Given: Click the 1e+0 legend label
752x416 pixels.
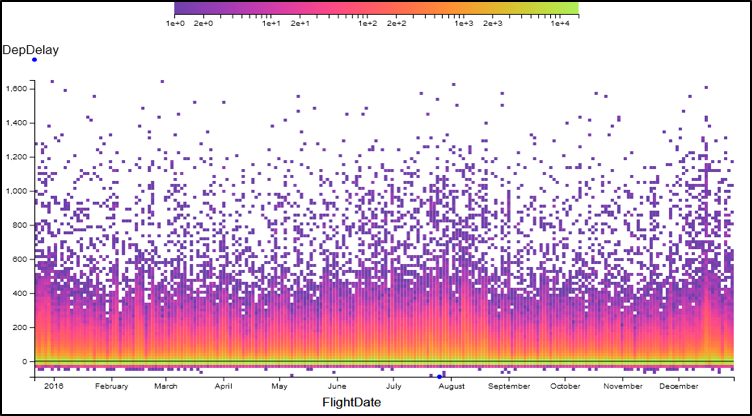Looking at the screenshot, I should 176,23.
